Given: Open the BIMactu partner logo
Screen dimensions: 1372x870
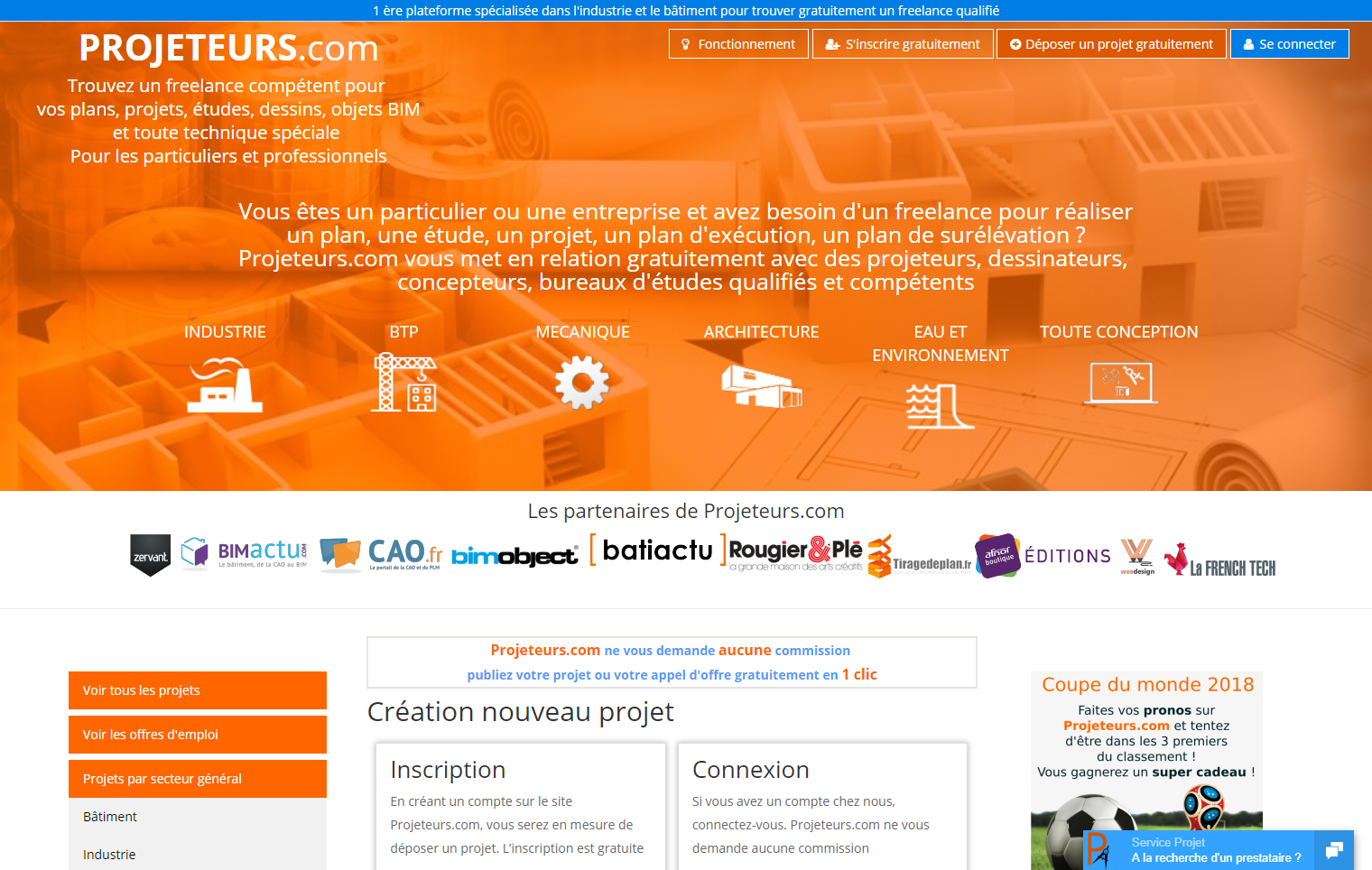Looking at the screenshot, I should point(244,553).
